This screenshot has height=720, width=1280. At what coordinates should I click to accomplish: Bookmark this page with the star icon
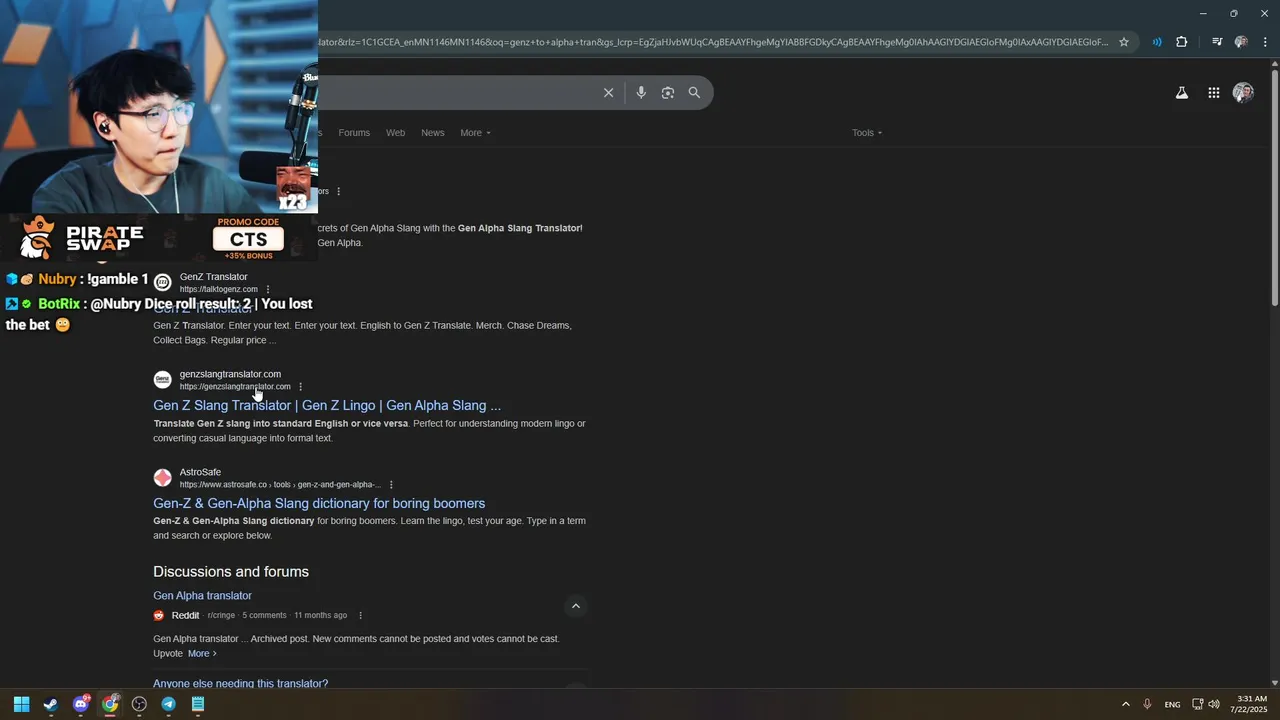[x=1124, y=42]
